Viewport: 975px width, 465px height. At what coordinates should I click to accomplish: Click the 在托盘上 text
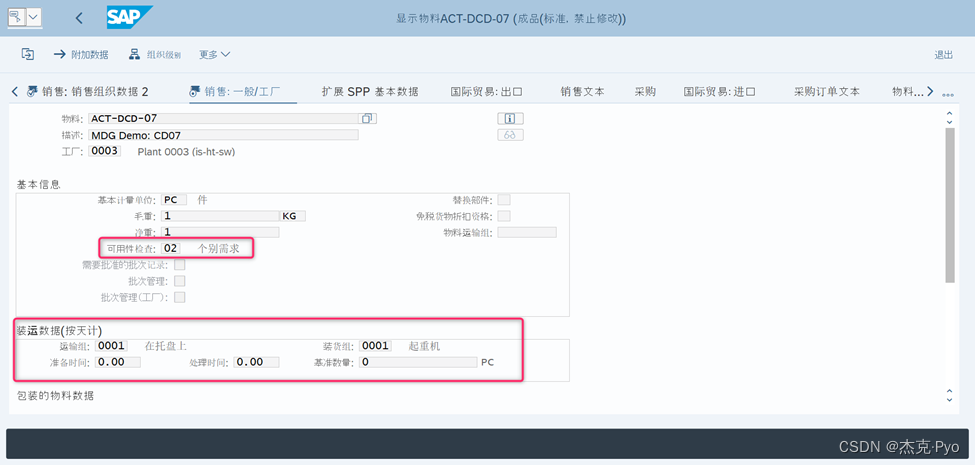[x=165, y=346]
